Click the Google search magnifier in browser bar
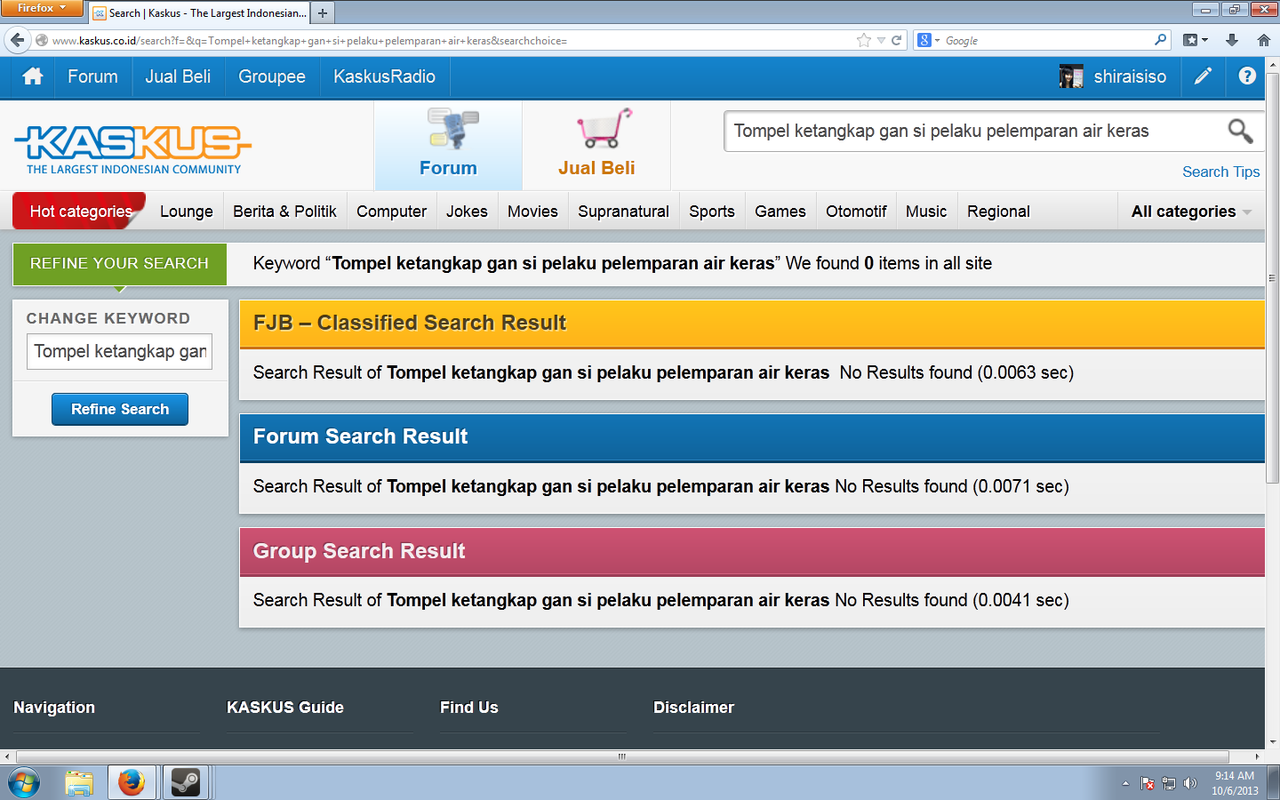The image size is (1280, 800). tap(1160, 40)
